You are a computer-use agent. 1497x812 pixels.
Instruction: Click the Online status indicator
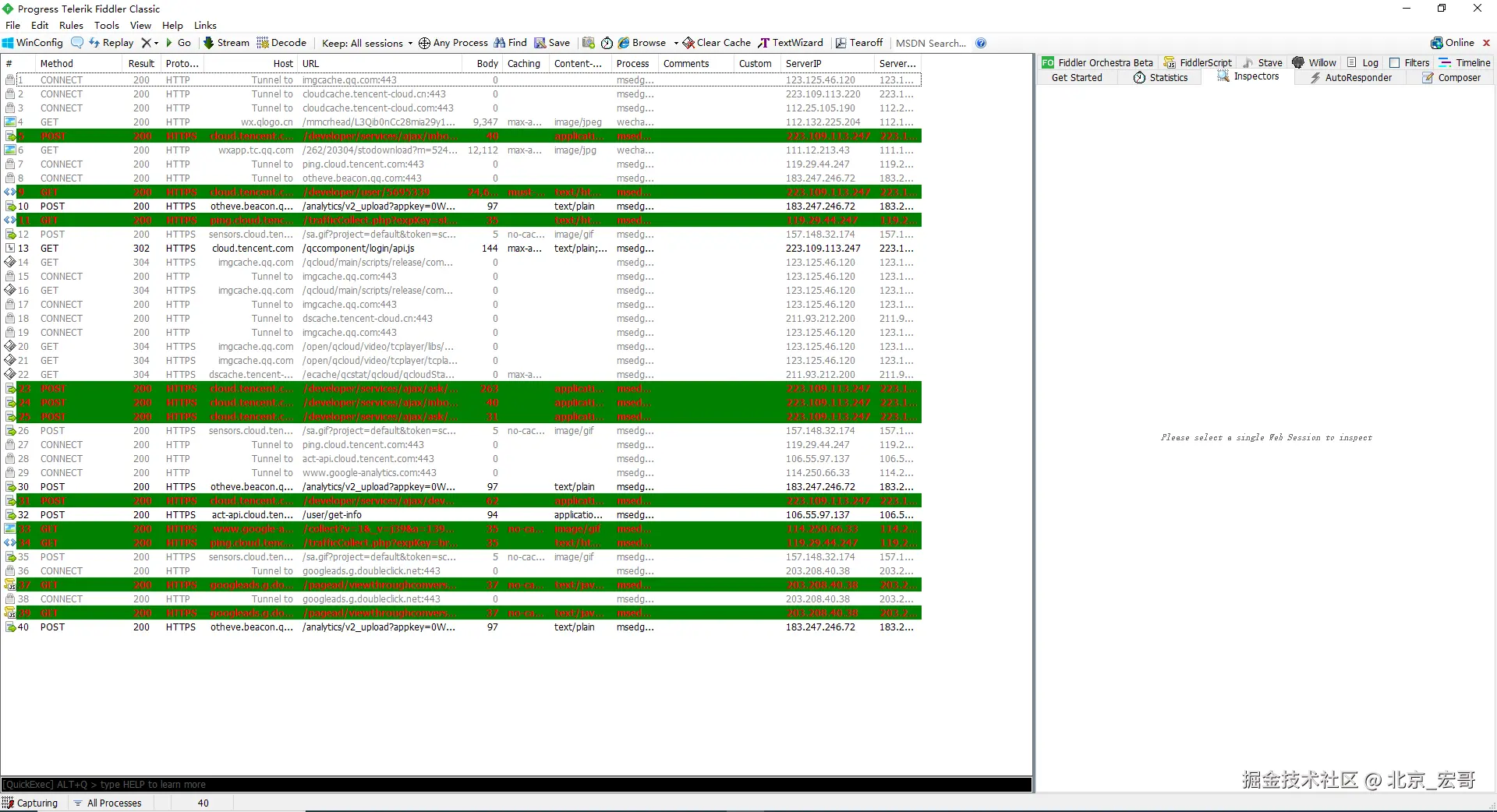point(1453,43)
